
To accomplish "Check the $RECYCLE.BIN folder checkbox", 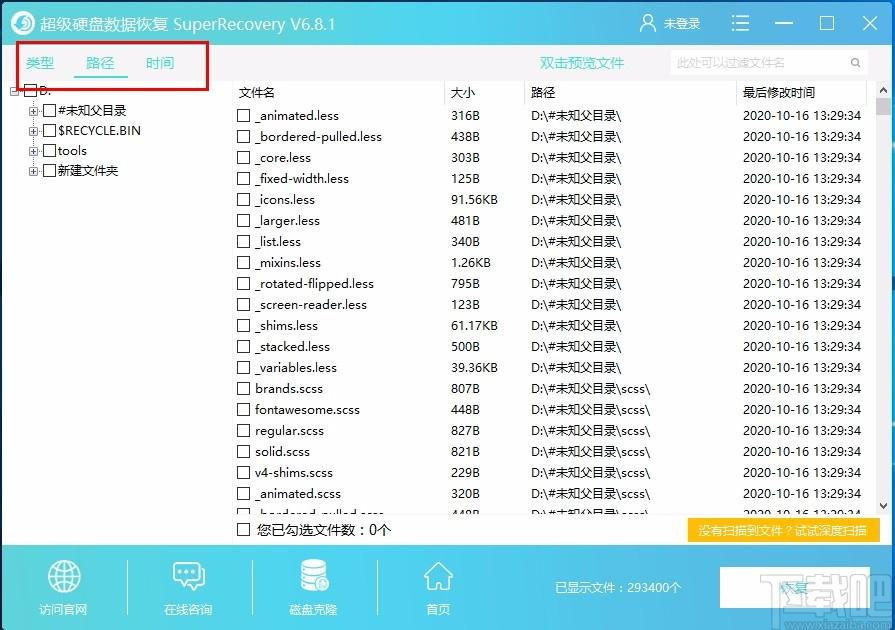I will pos(50,131).
